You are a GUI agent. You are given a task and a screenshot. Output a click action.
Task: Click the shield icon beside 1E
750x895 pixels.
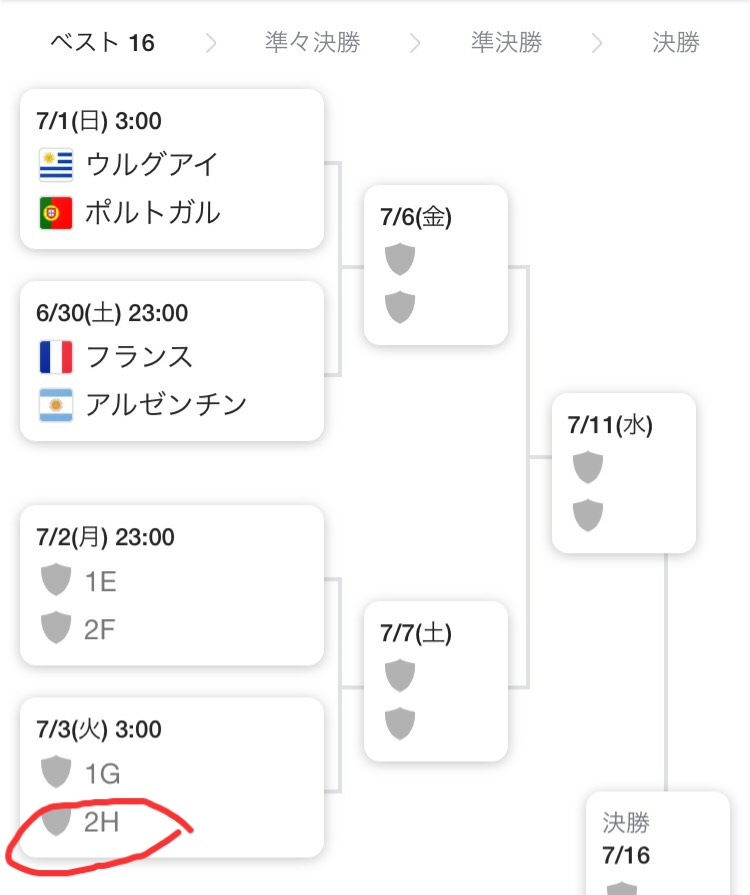coord(56,580)
